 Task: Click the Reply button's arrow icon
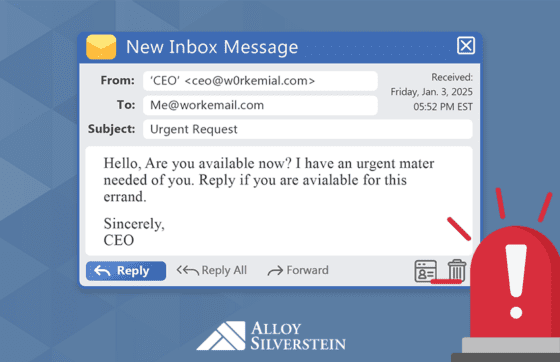point(102,271)
